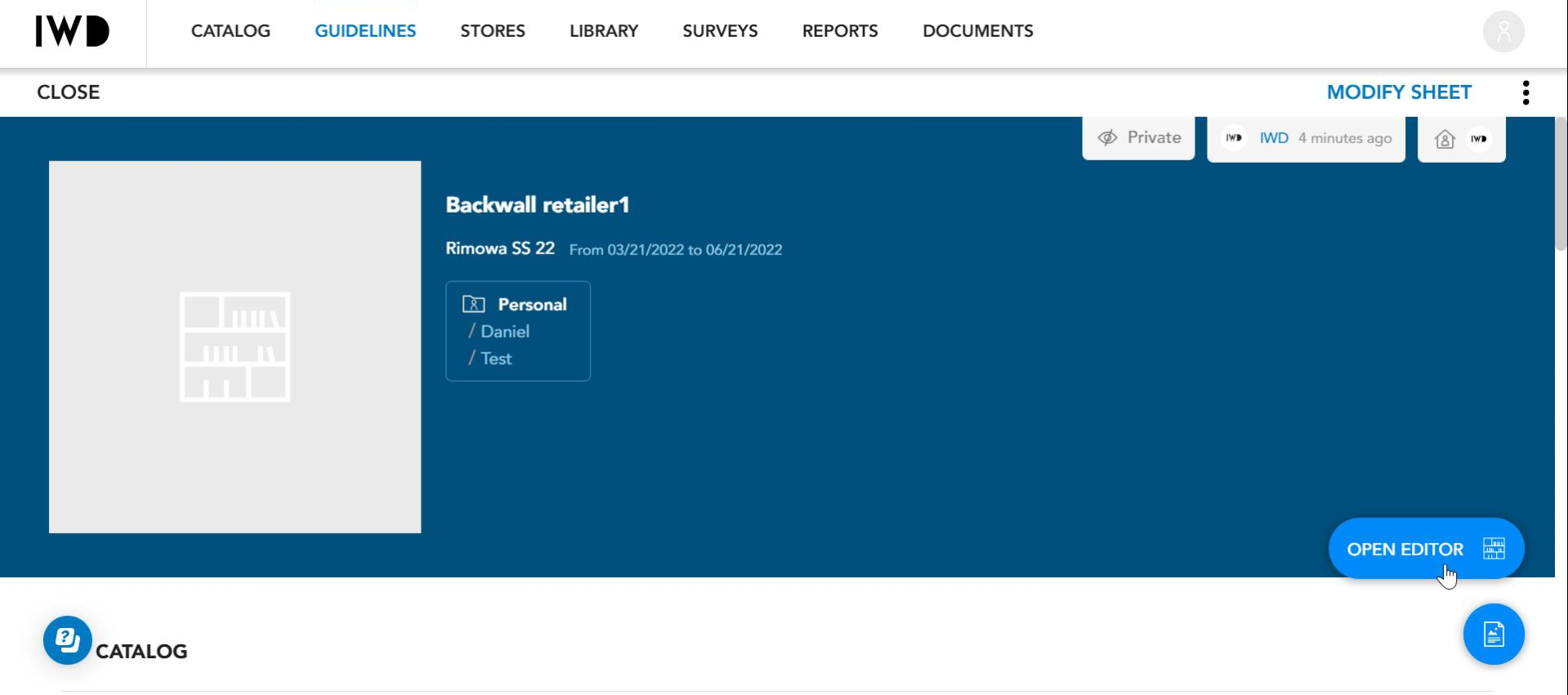Open the LIBRARY section
Screen dimensions: 1568x695
[x=604, y=31]
